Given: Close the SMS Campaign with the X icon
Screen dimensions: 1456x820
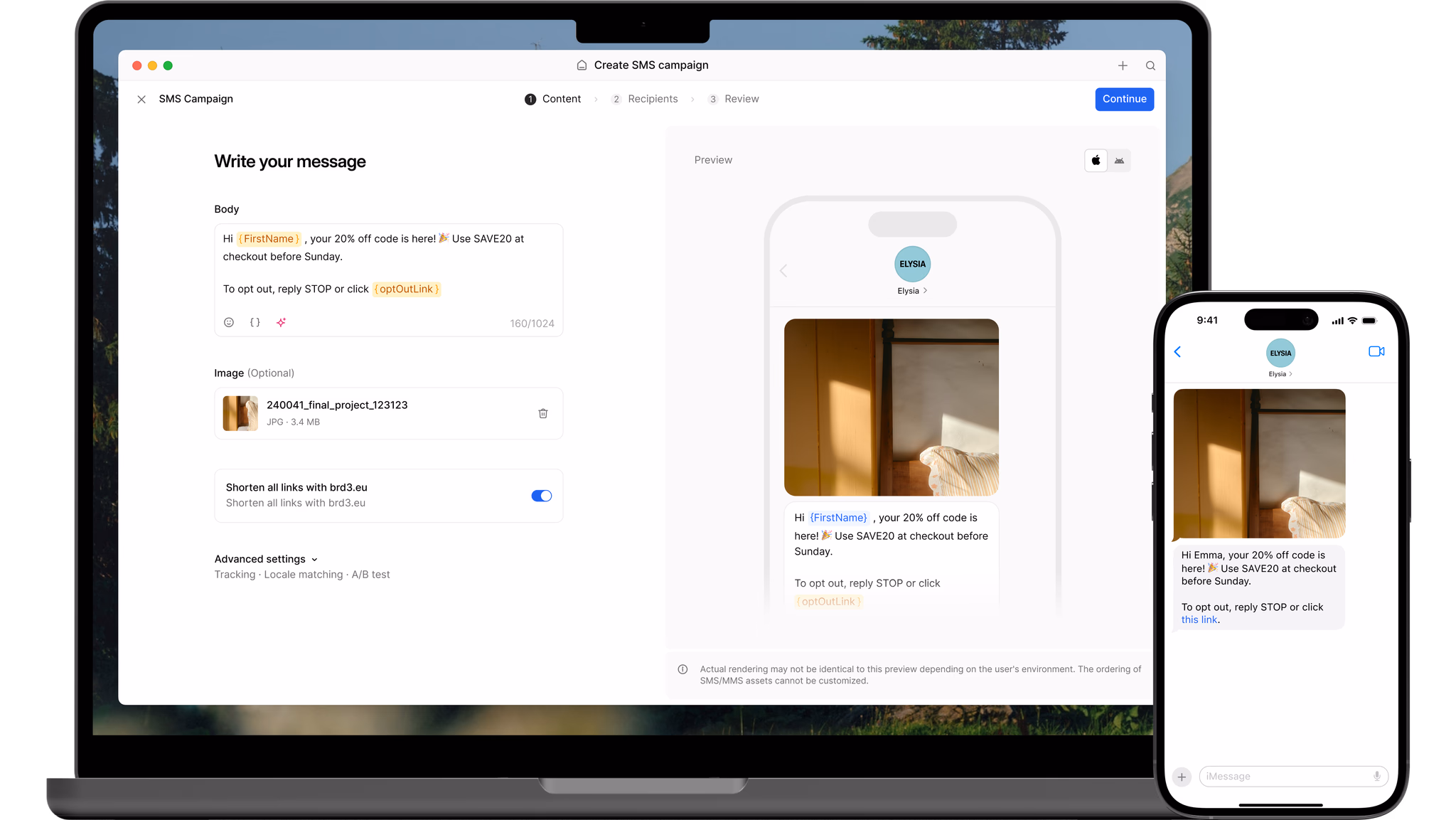Looking at the screenshot, I should pos(141,100).
